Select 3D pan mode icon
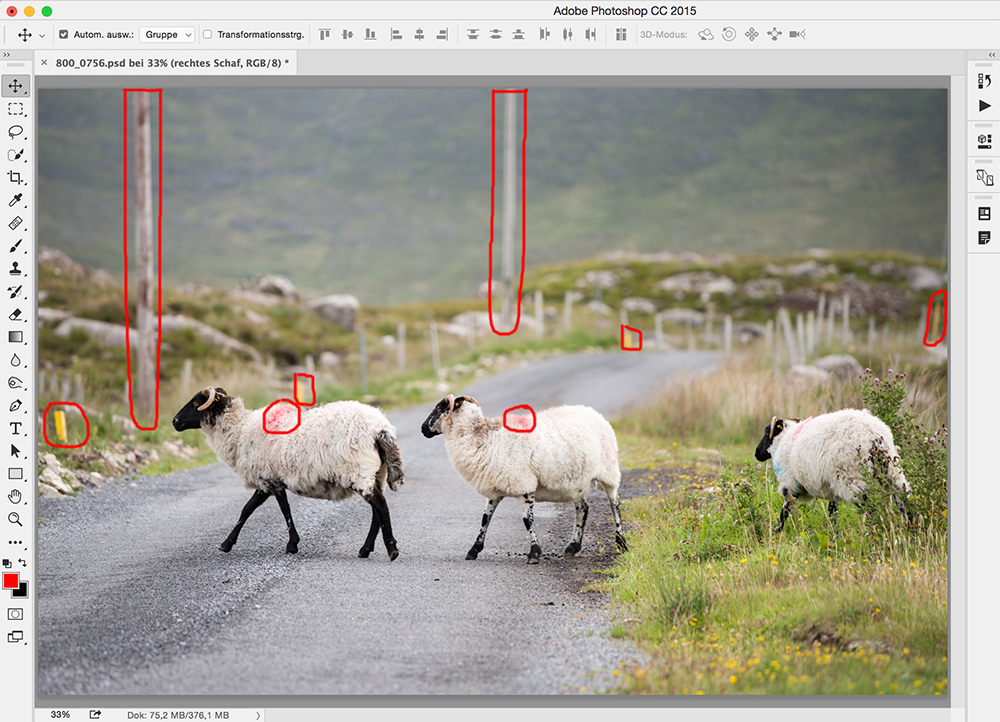 click(752, 34)
